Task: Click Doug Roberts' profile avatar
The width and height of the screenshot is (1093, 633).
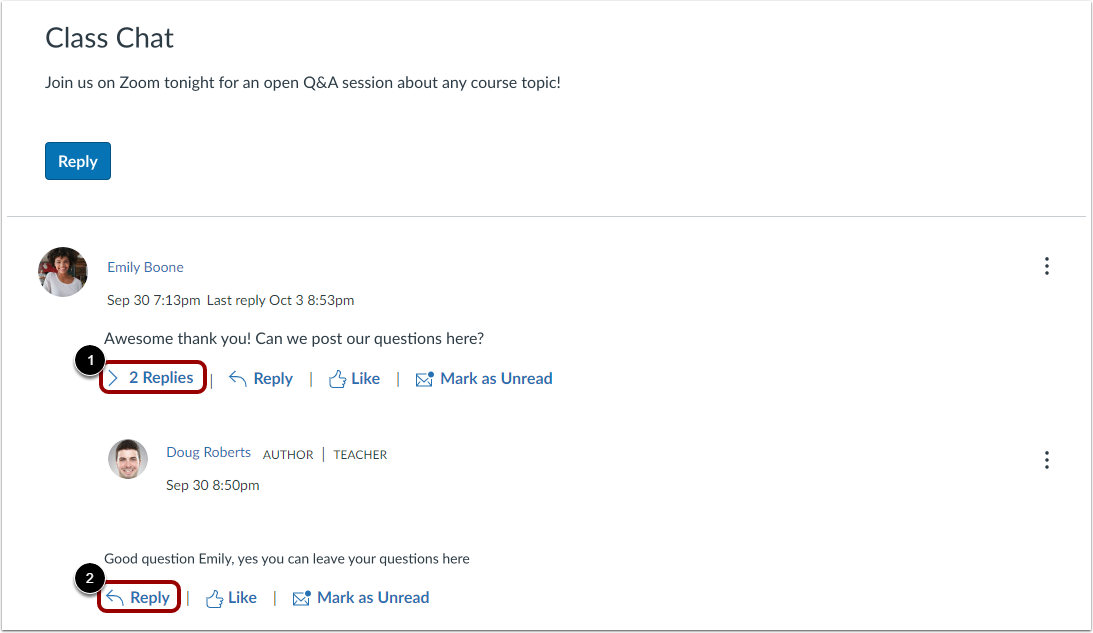Action: (127, 459)
